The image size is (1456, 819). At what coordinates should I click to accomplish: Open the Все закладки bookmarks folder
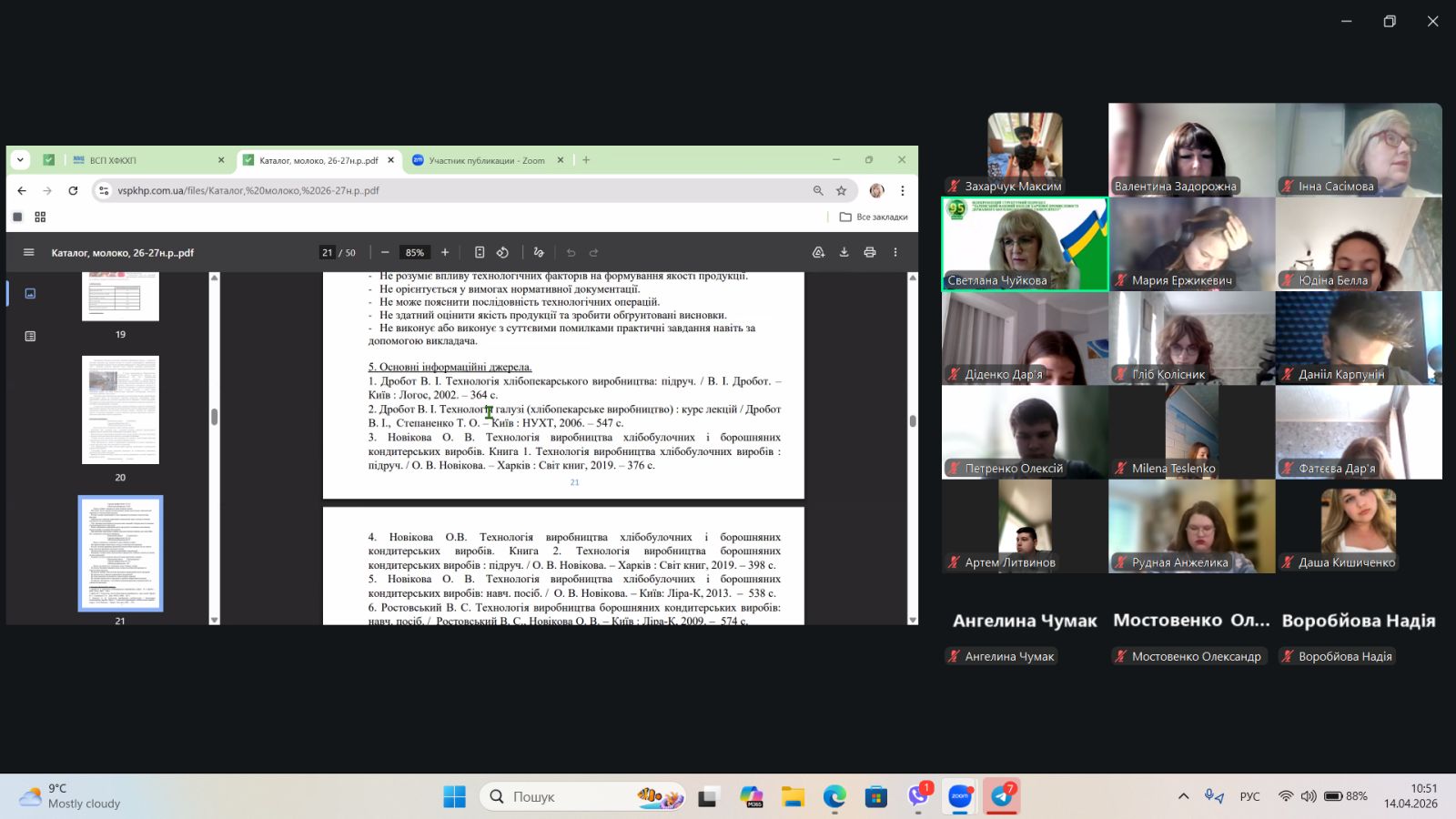pyautogui.click(x=874, y=217)
